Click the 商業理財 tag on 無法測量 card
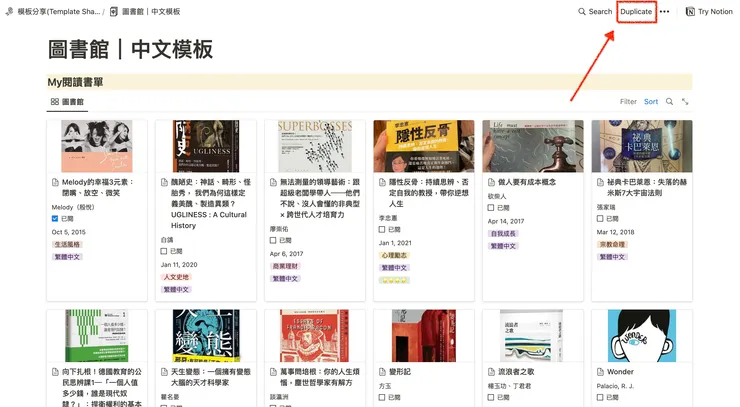 [285, 266]
